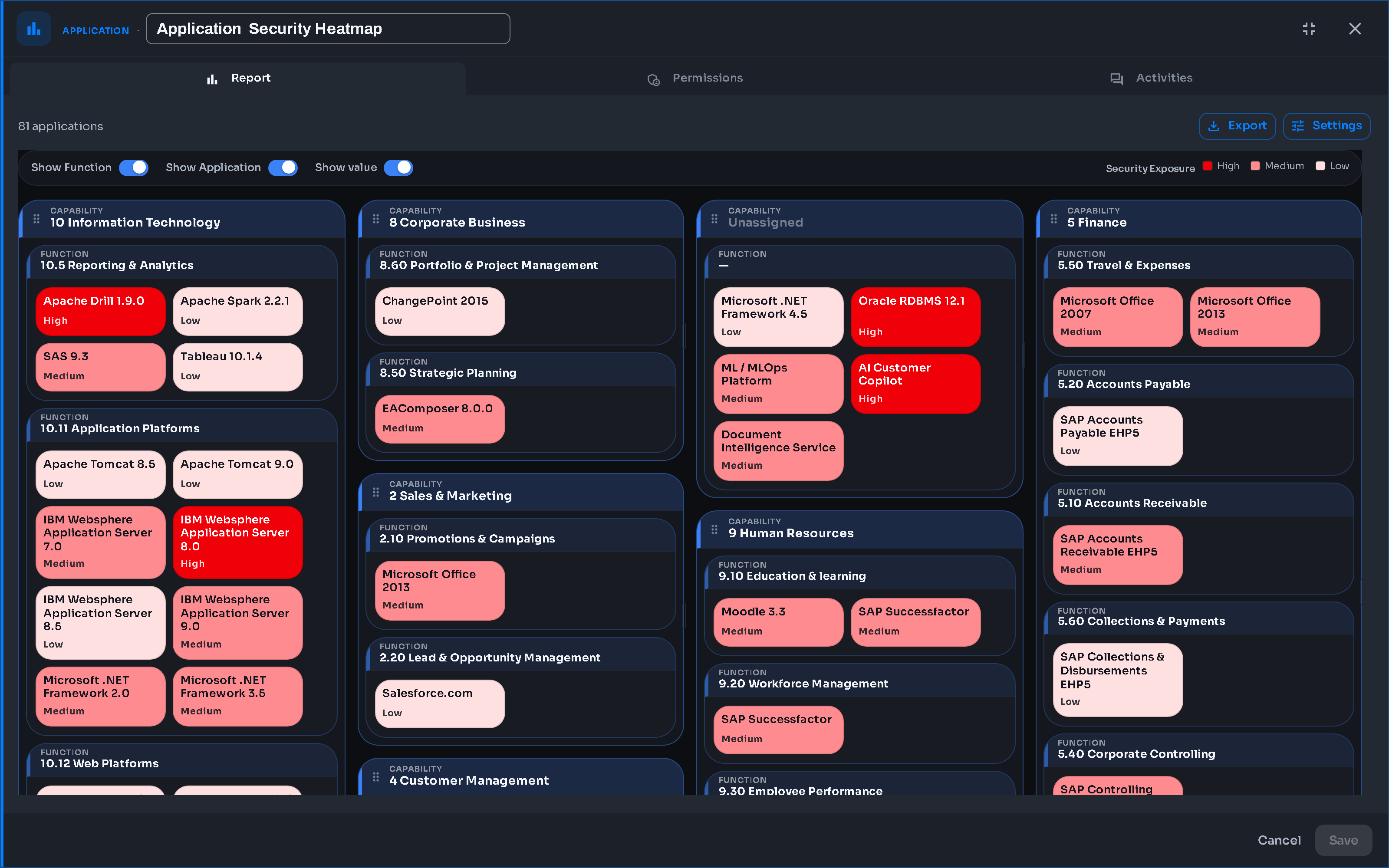Select the Apache Tomcat 8.5 card

[100, 474]
